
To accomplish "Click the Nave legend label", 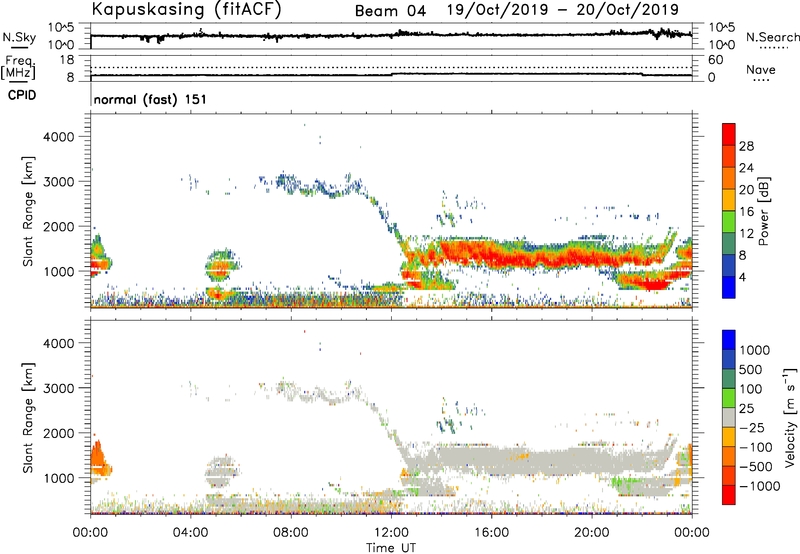I will [x=761, y=69].
